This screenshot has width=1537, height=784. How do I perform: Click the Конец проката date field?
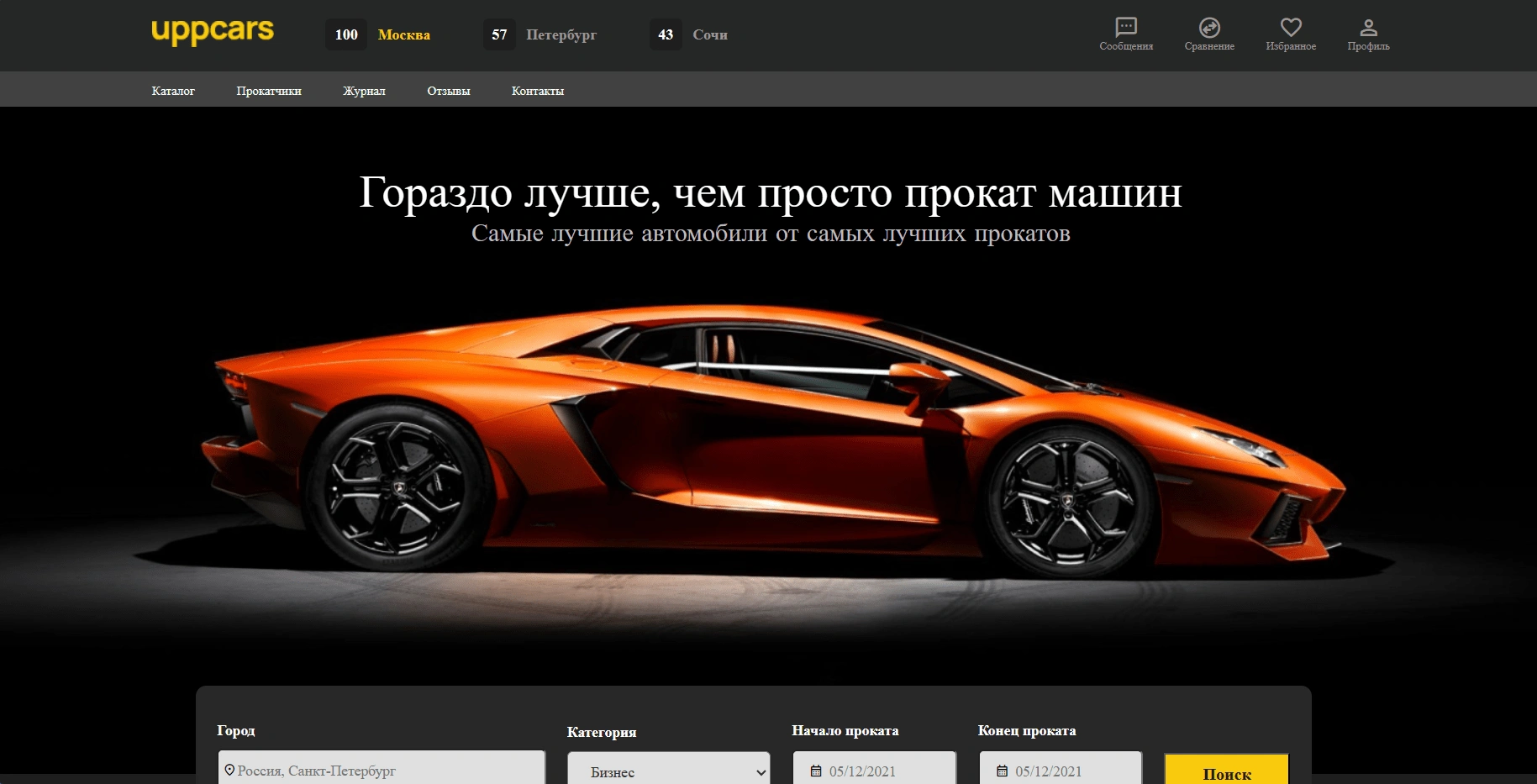(1061, 768)
